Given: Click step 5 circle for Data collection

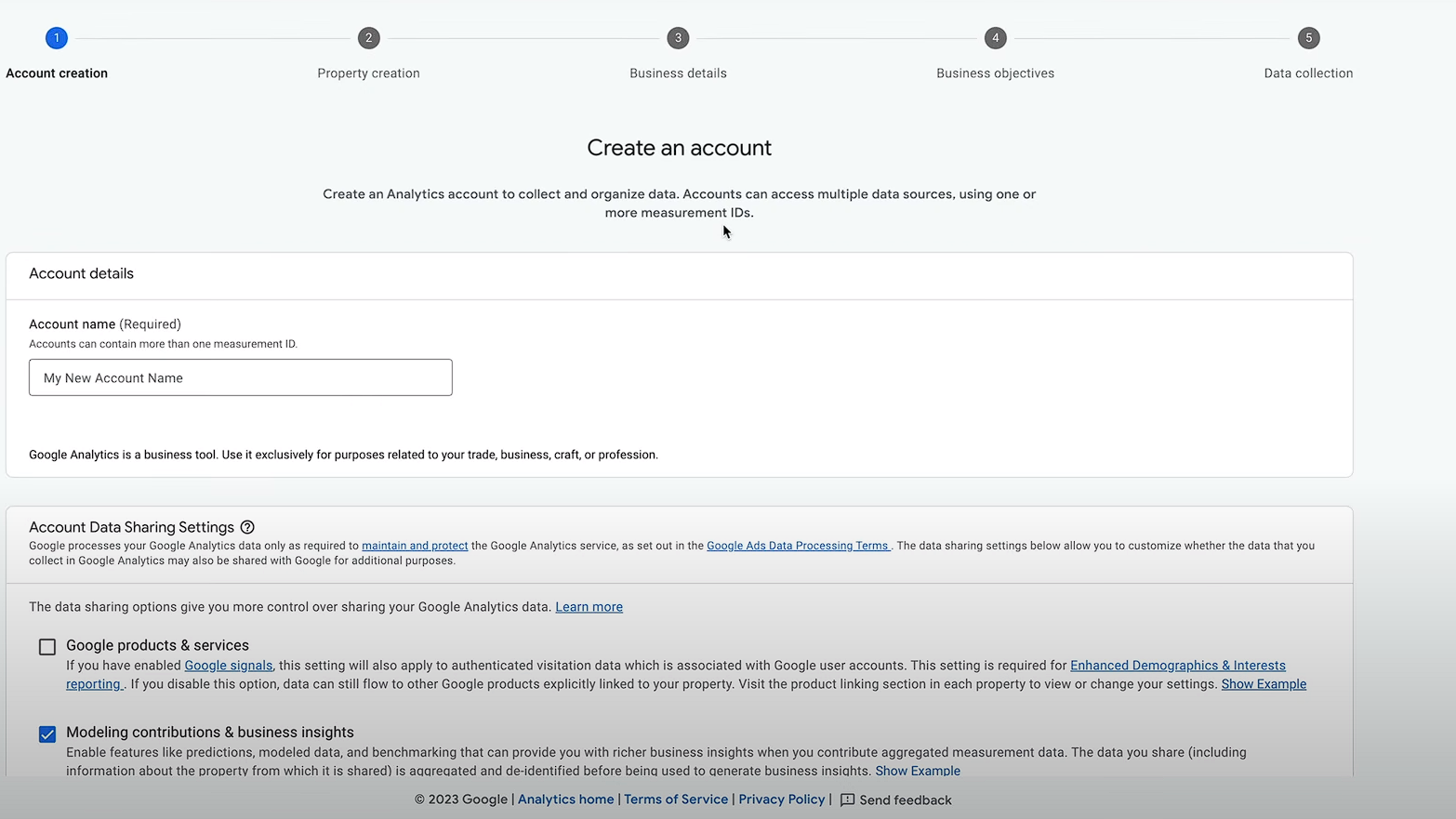Looking at the screenshot, I should click(1309, 38).
